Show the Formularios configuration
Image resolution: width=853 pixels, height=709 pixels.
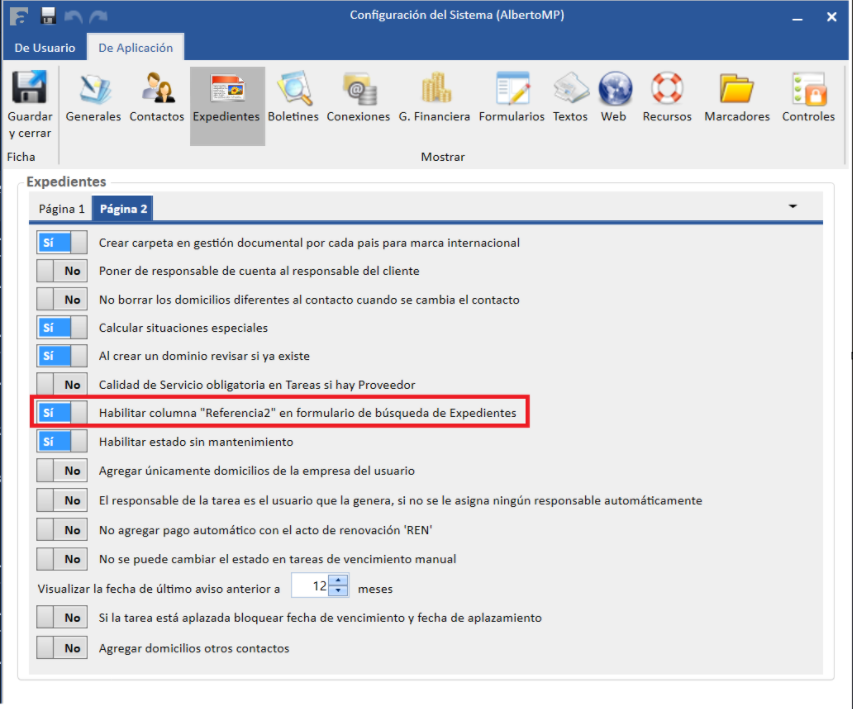511,98
